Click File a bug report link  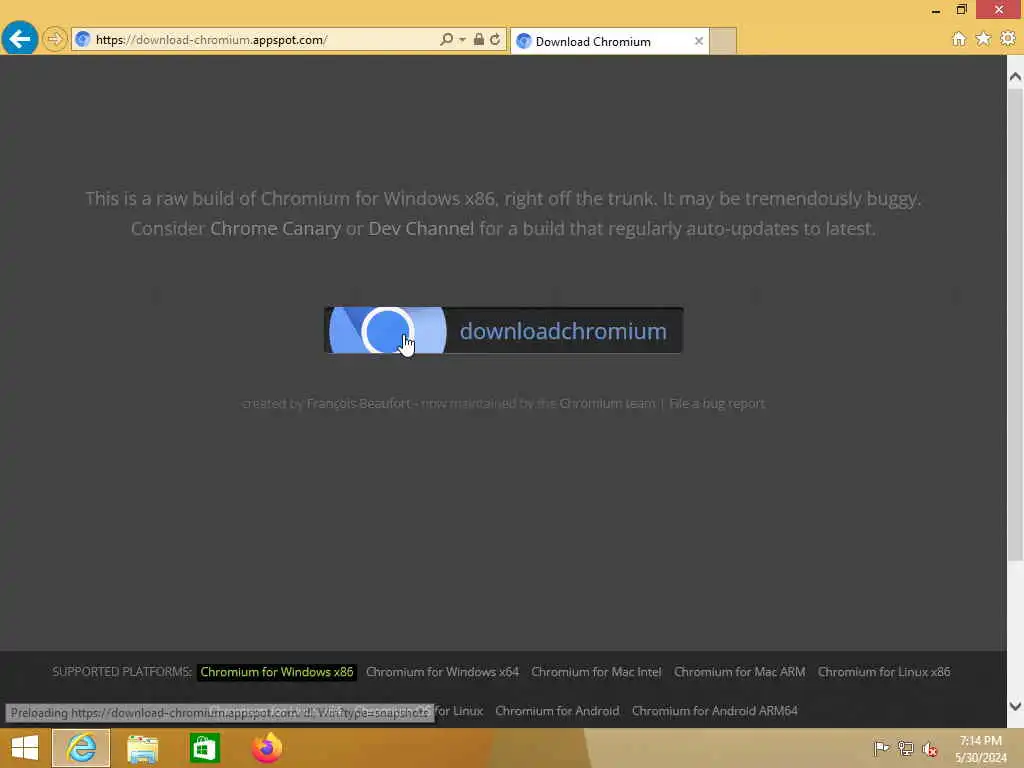717,404
